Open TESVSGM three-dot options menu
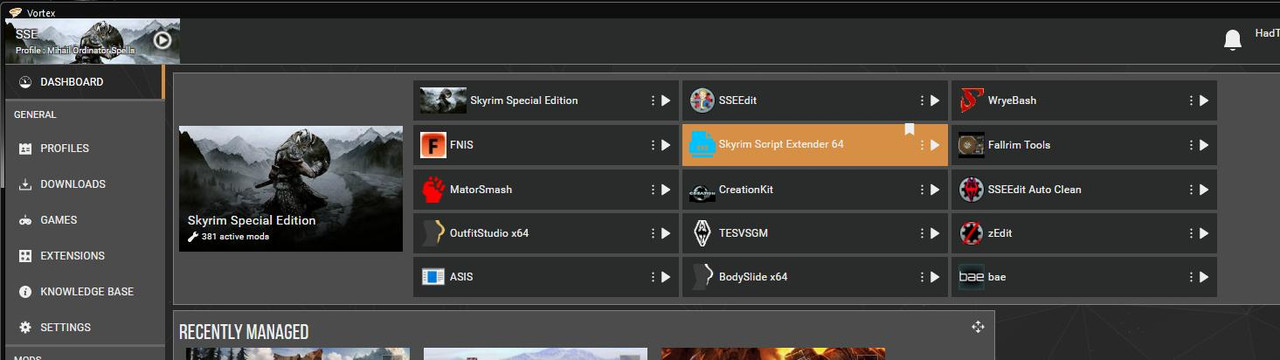 pos(922,233)
